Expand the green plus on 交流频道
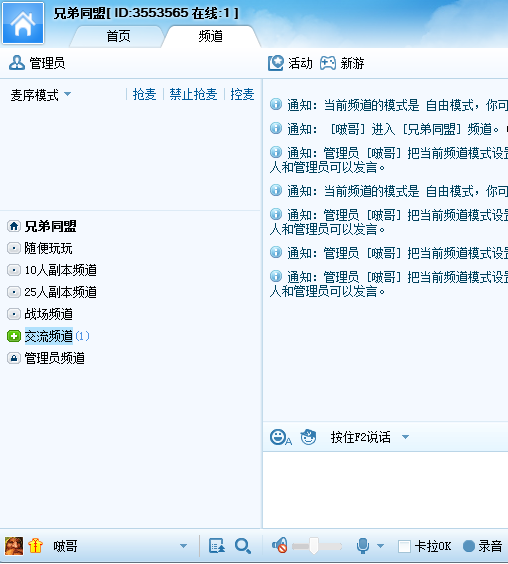 tap(14, 336)
